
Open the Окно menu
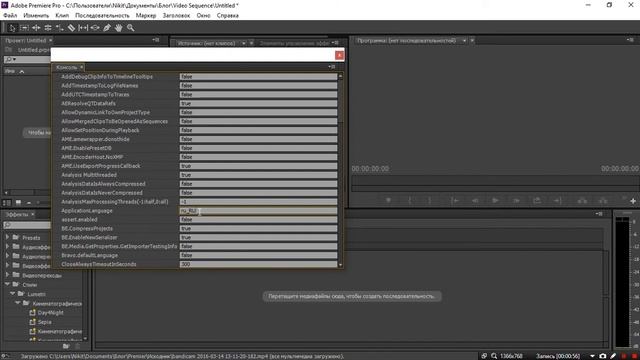pyautogui.click(x=203, y=16)
